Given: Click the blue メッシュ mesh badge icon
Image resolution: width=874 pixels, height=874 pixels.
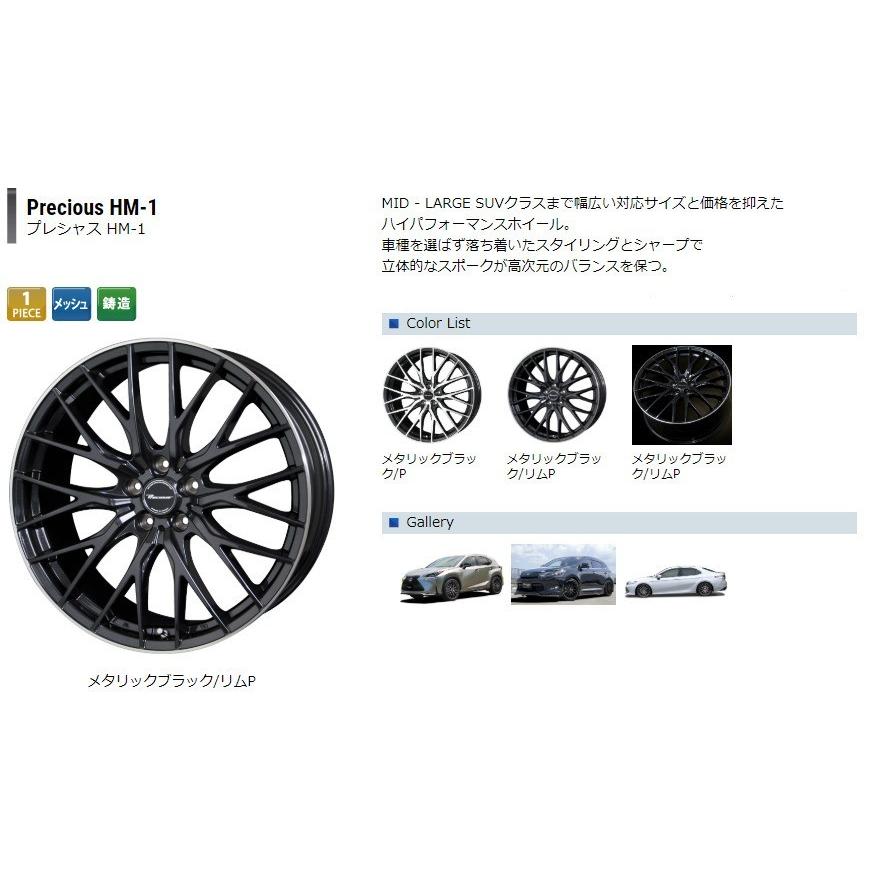Looking at the screenshot, I should (71, 304).
